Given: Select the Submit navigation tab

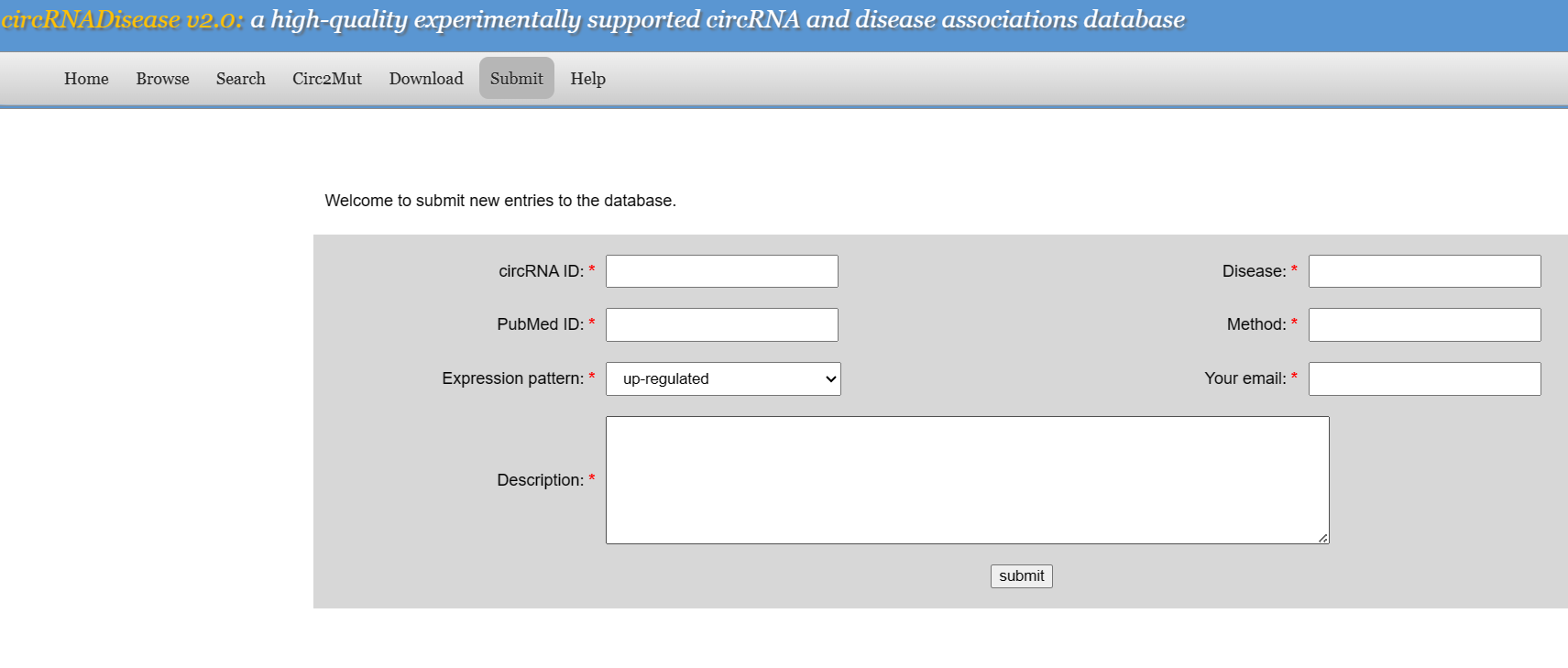Looking at the screenshot, I should [516, 79].
